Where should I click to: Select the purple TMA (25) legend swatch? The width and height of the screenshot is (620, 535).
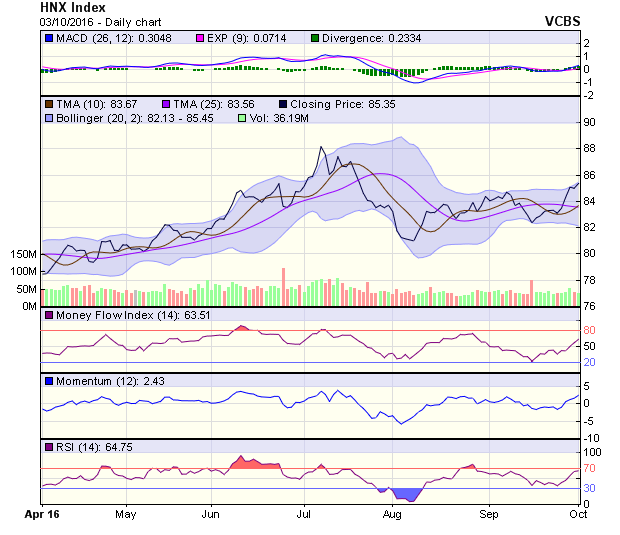pyautogui.click(x=166, y=103)
